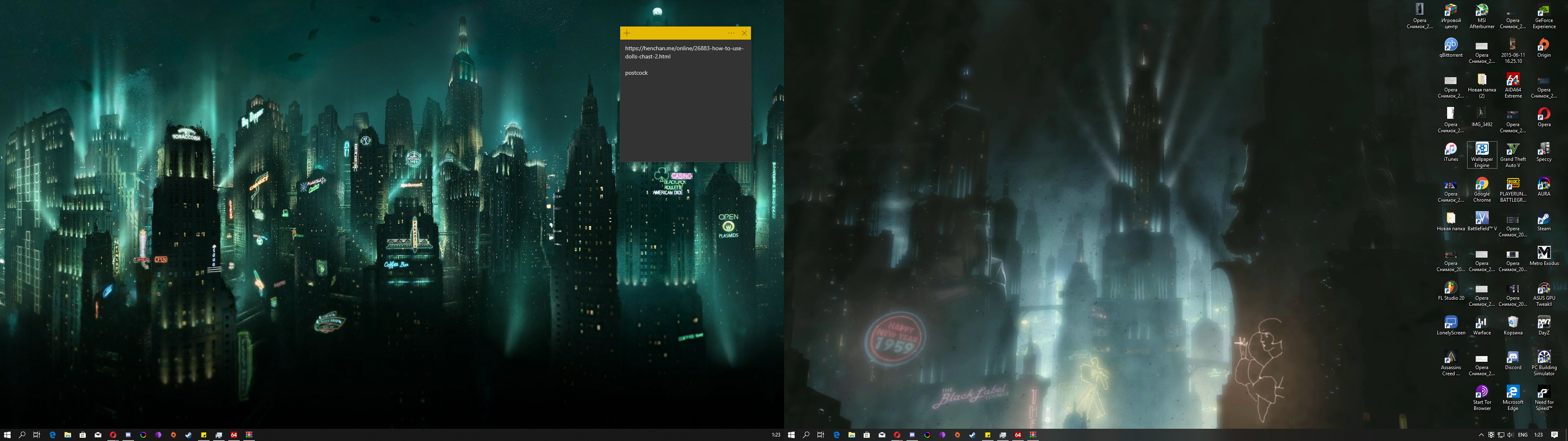
Task: Select the Wallpaper Engine desktop icon
Action: click(x=1482, y=155)
